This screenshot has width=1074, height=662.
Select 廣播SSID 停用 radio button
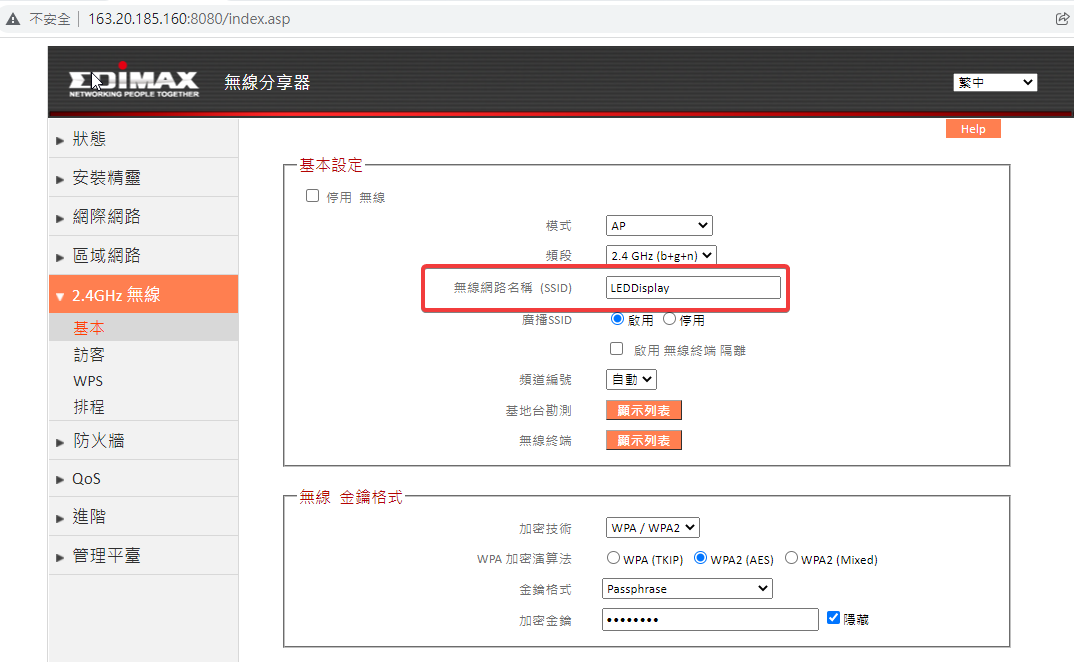669,319
